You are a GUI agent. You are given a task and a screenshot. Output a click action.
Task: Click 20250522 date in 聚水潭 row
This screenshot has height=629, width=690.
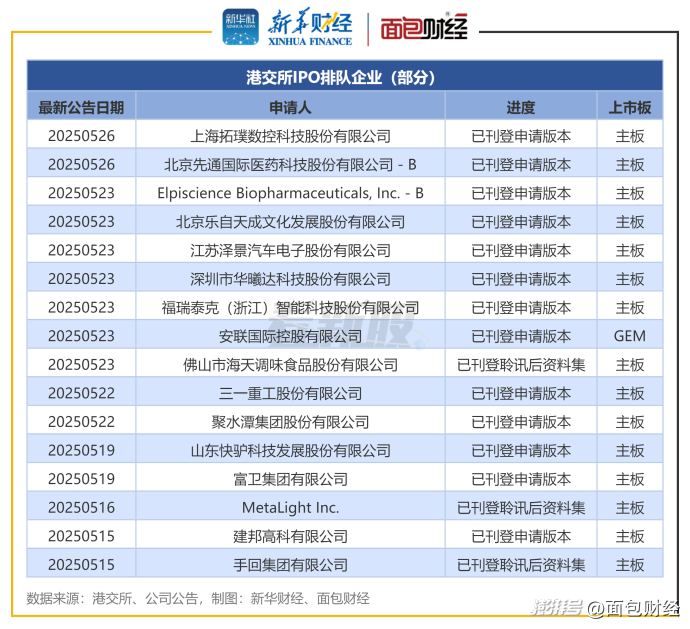[81, 422]
